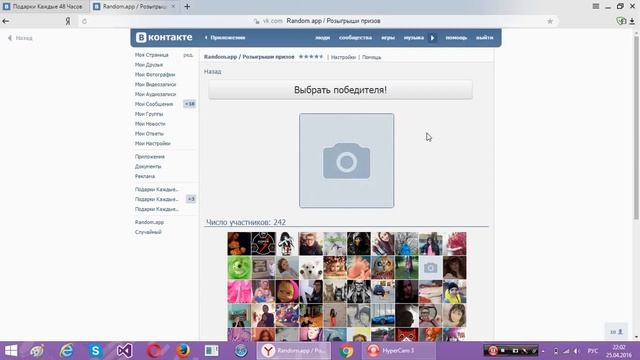The width and height of the screenshot is (640, 360).
Task: Open Skype from the taskbar
Action: click(x=95, y=351)
